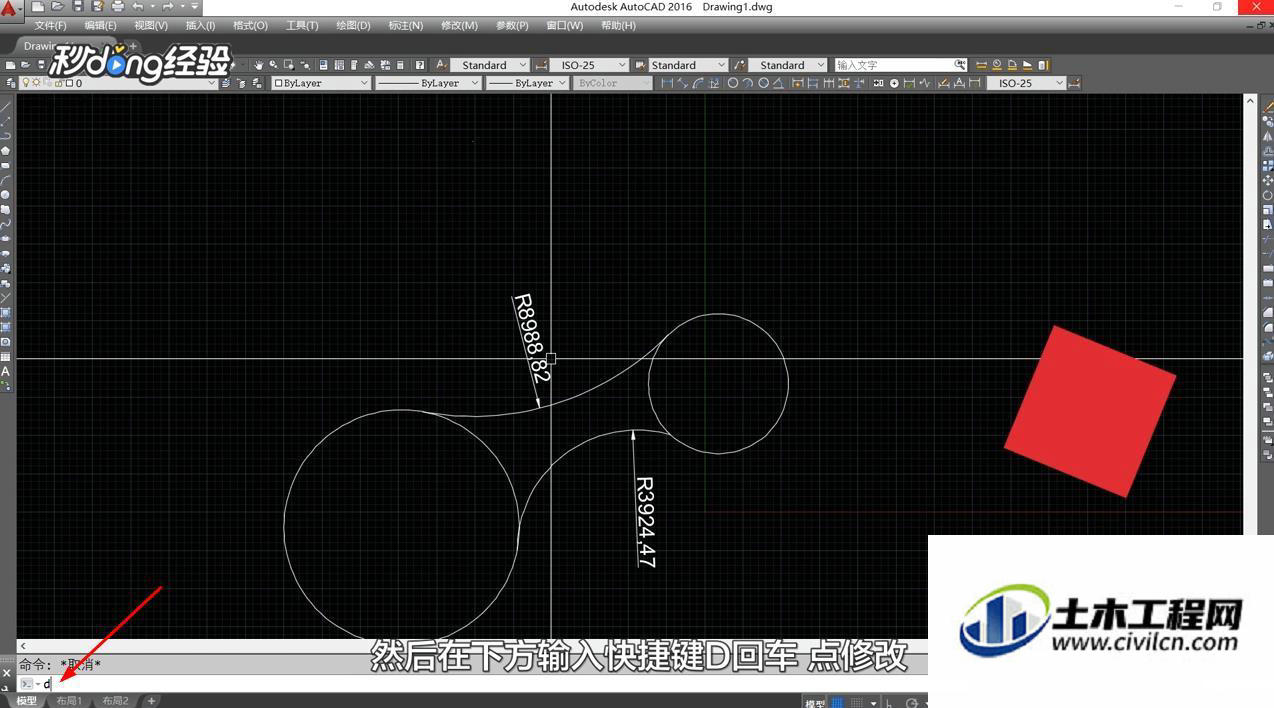This screenshot has height=708, width=1274.
Task: Select the Pan hand tool
Action: click(x=258, y=65)
